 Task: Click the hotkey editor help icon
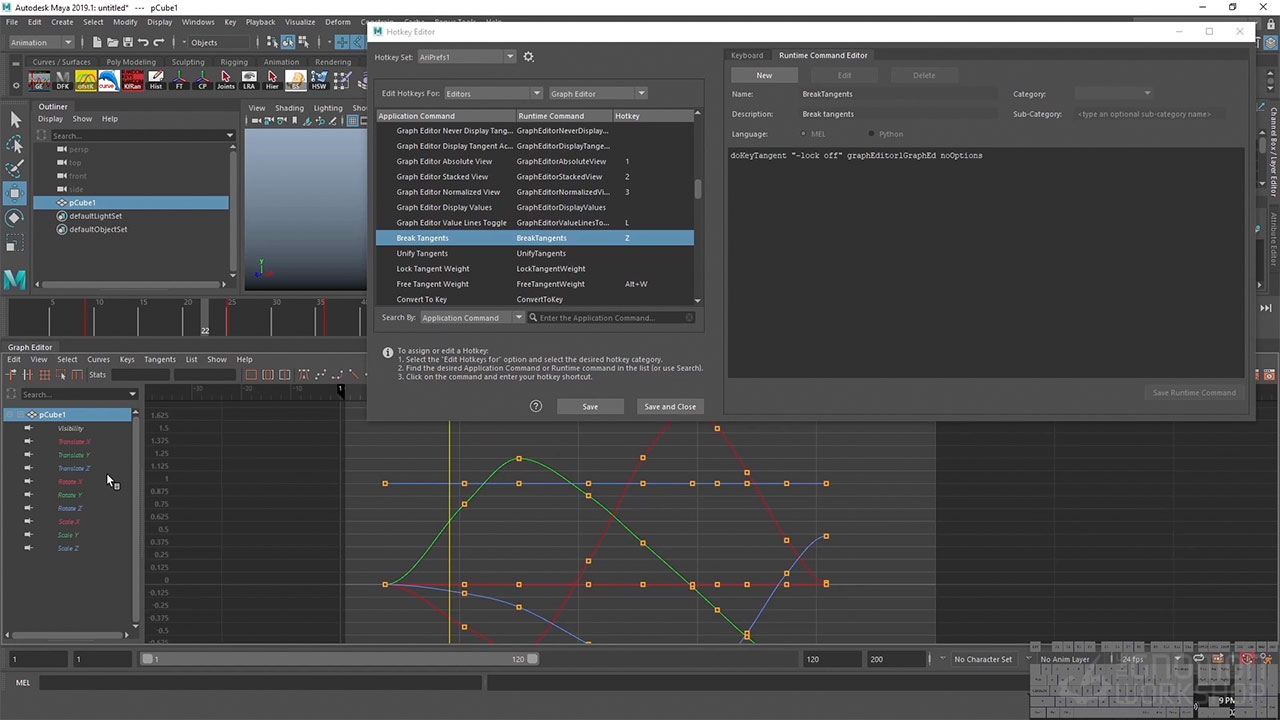pos(536,406)
